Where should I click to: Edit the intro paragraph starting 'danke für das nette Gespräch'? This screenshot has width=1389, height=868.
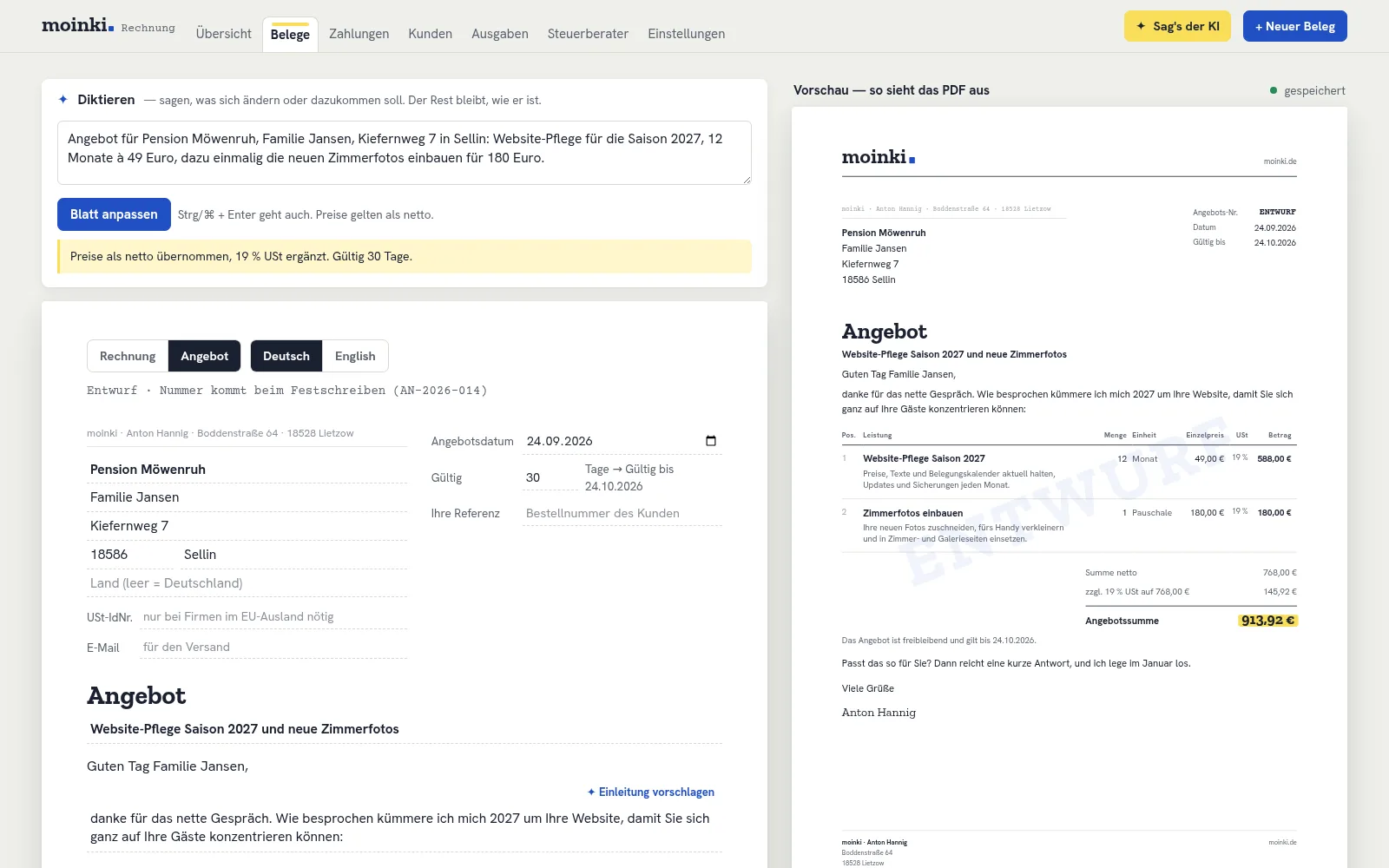pos(405,828)
